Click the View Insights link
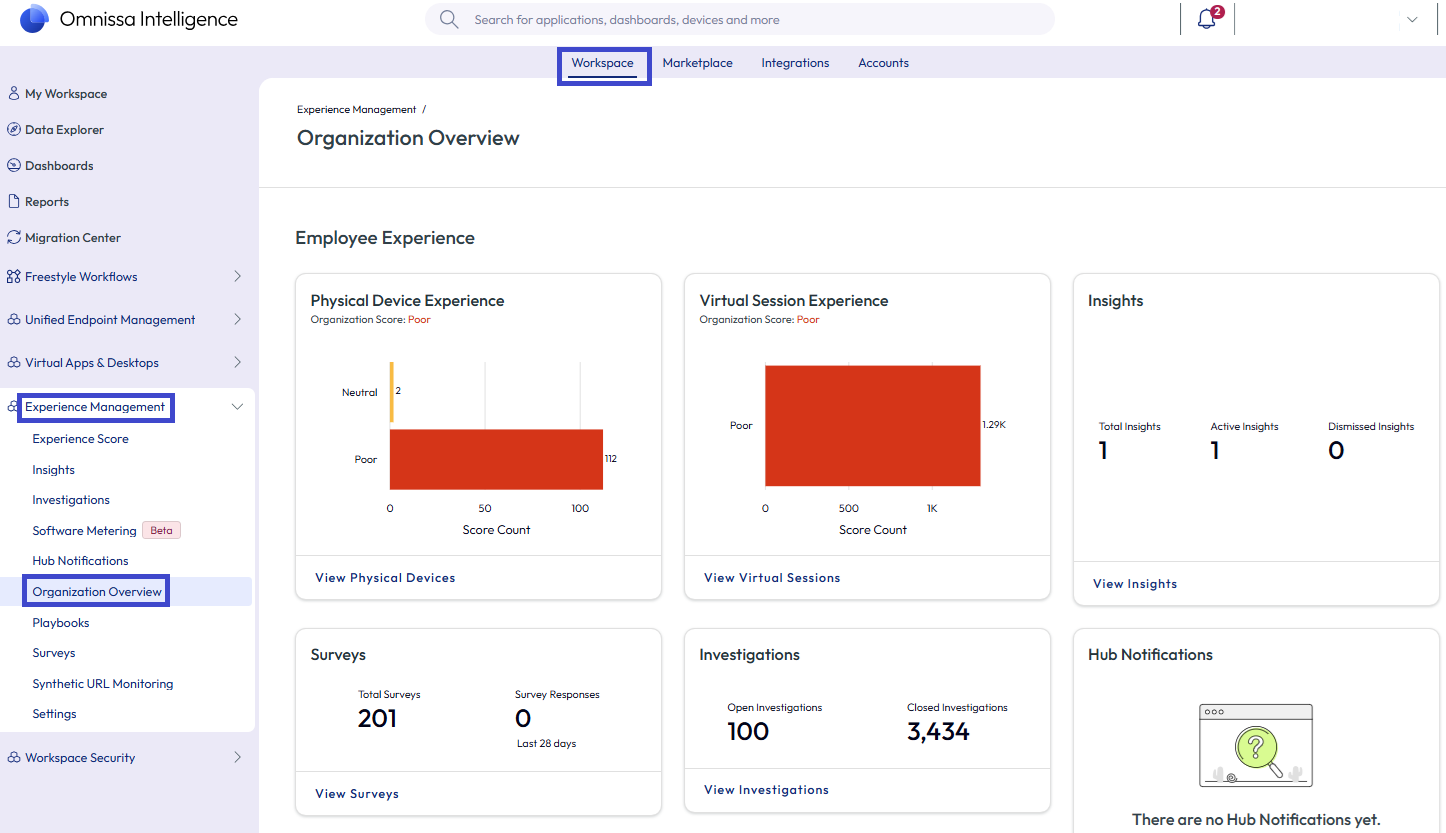Viewport: 1446px width, 833px height. (x=1135, y=584)
